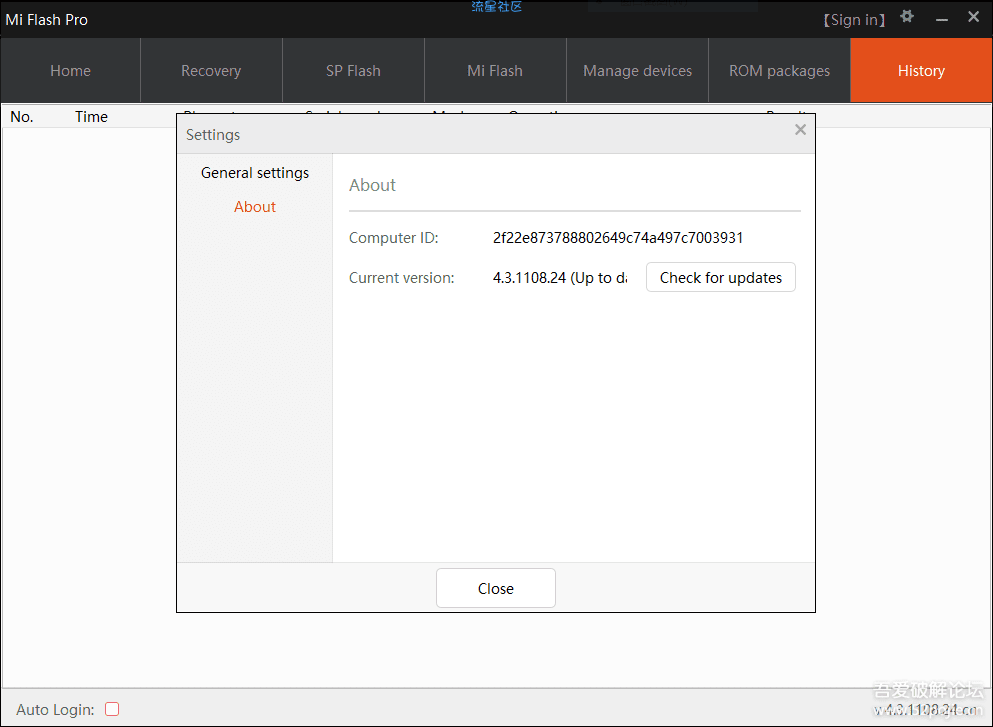Click the No. column header
This screenshot has width=993, height=727.
pyautogui.click(x=22, y=117)
